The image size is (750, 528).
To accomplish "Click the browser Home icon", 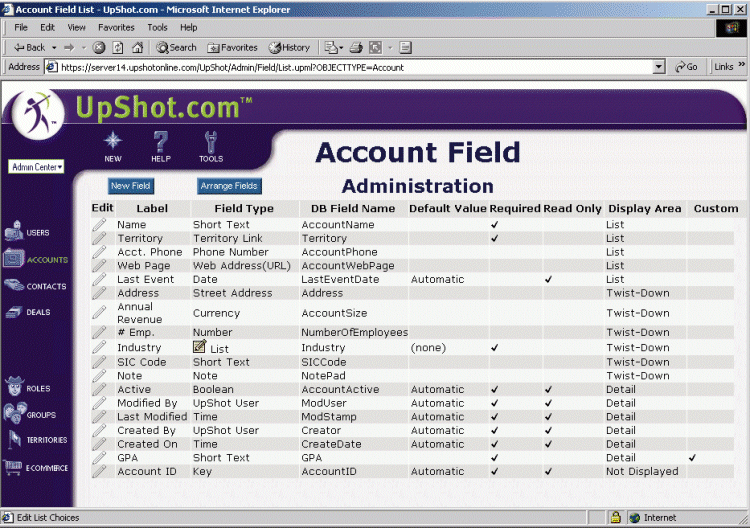I will (x=138, y=47).
